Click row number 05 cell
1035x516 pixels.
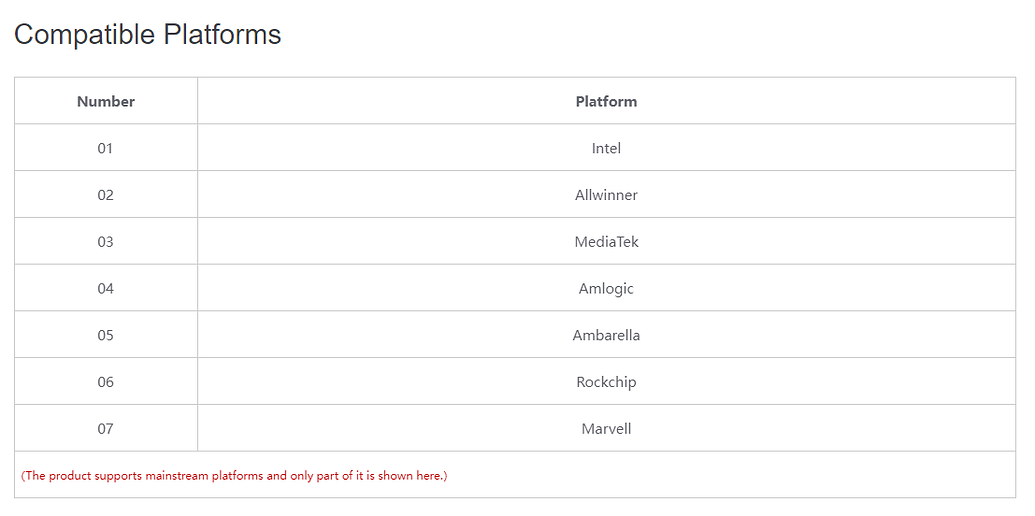pyautogui.click(x=106, y=335)
